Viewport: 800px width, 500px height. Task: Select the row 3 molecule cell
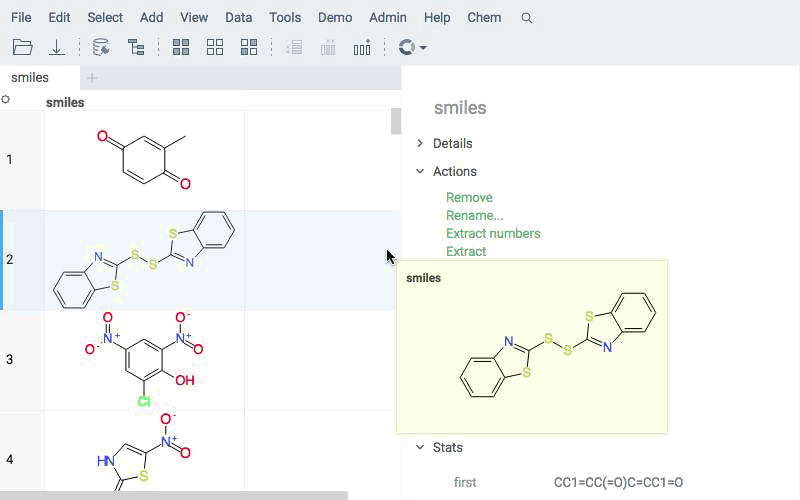click(x=144, y=360)
